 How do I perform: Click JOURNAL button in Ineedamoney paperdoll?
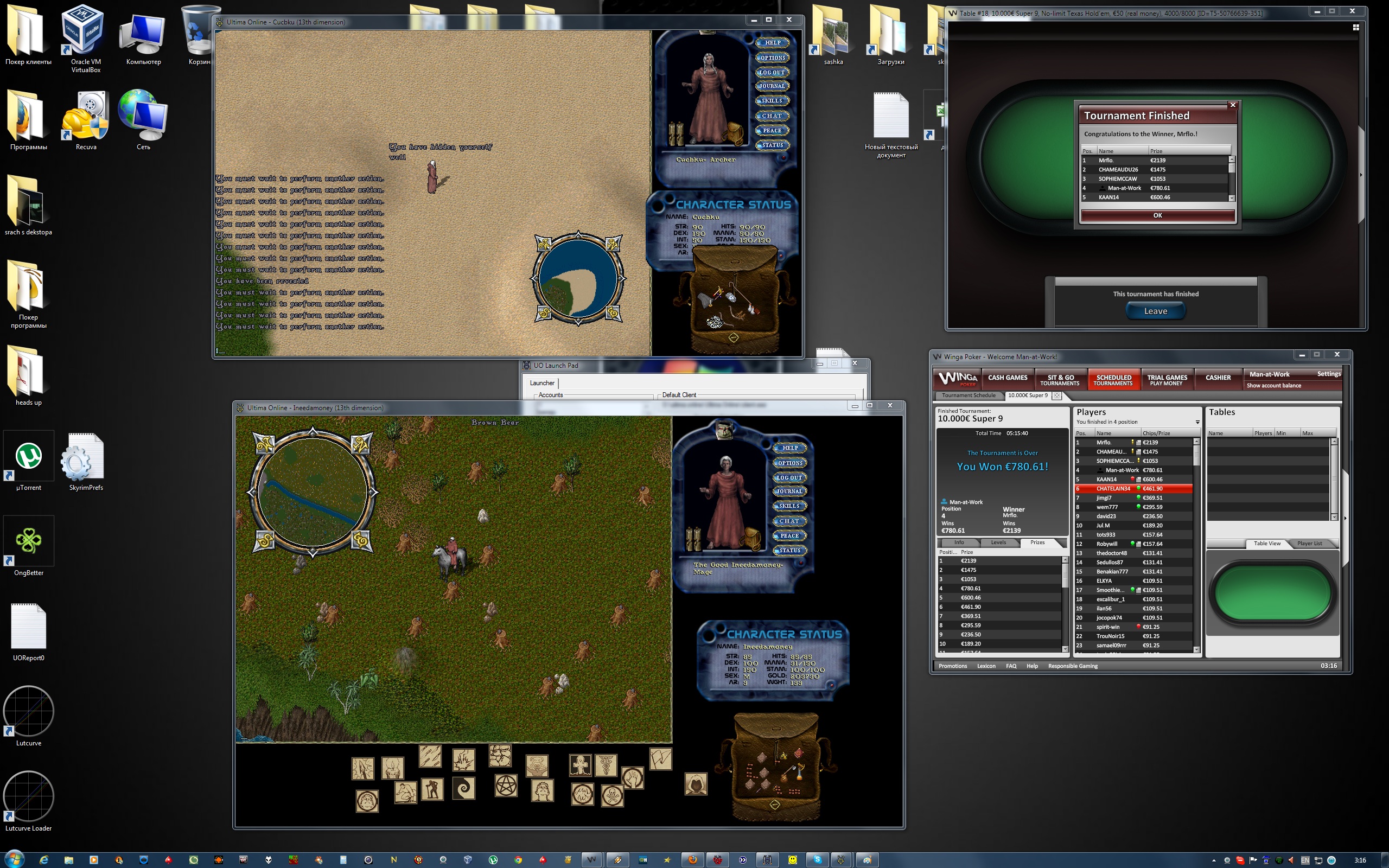(790, 492)
